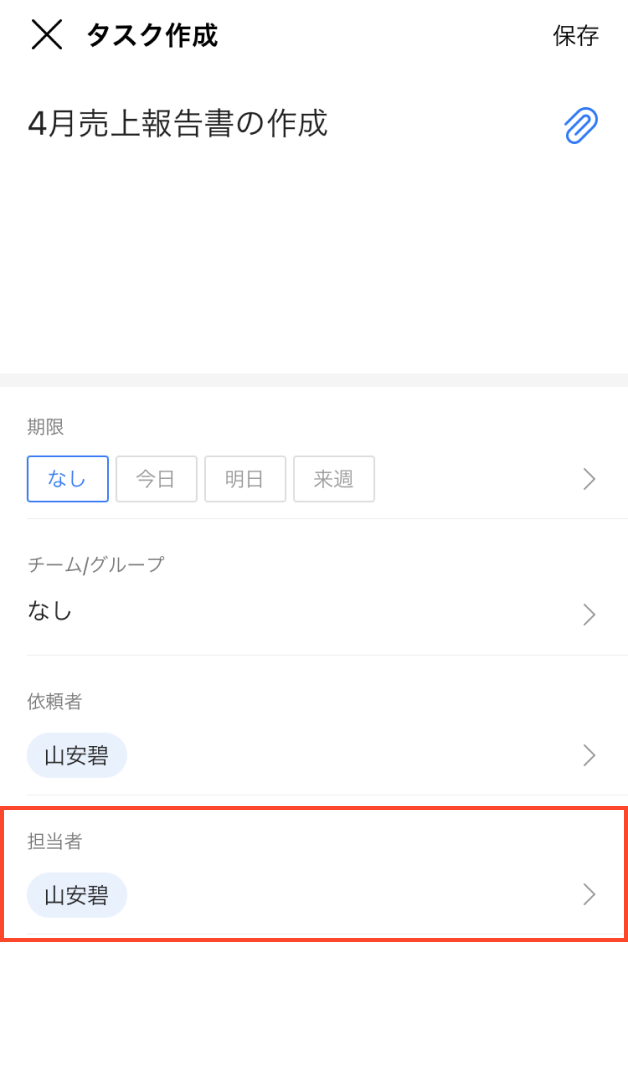Close the タスク作成 screen with X
The image size is (628, 1082).
point(47,35)
